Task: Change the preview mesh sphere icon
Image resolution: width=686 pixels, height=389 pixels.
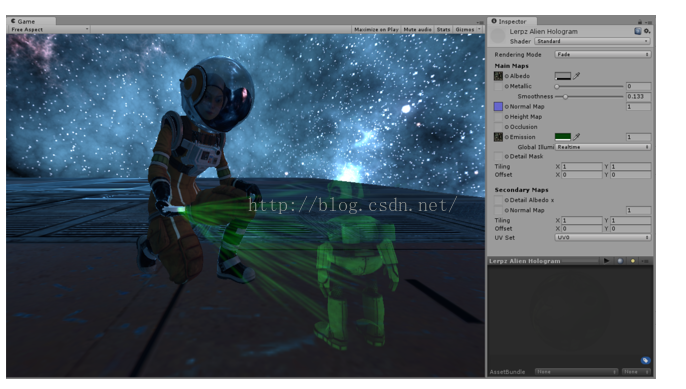Action: [x=620, y=261]
